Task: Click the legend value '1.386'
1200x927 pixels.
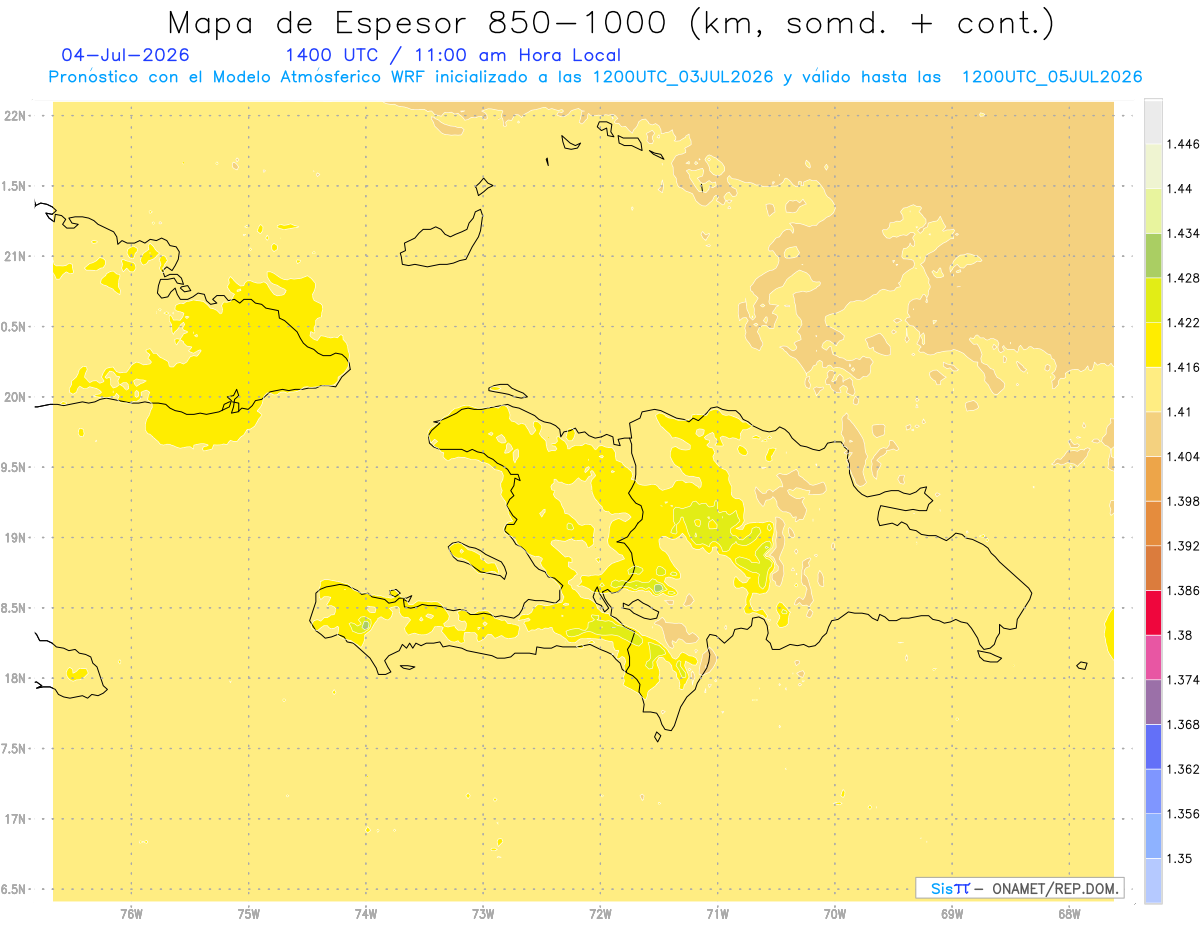Action: click(1183, 590)
